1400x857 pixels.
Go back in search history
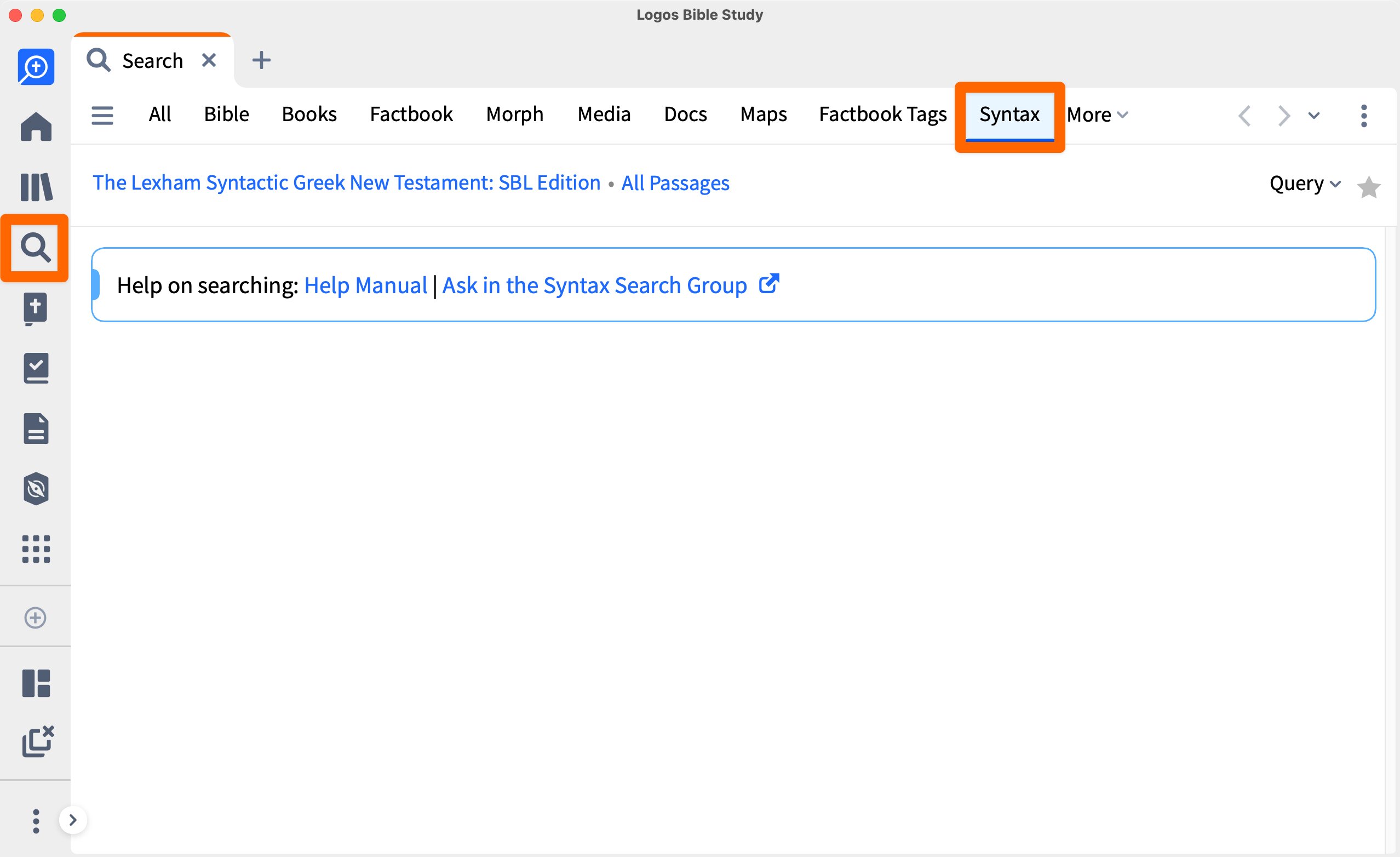pyautogui.click(x=1244, y=116)
